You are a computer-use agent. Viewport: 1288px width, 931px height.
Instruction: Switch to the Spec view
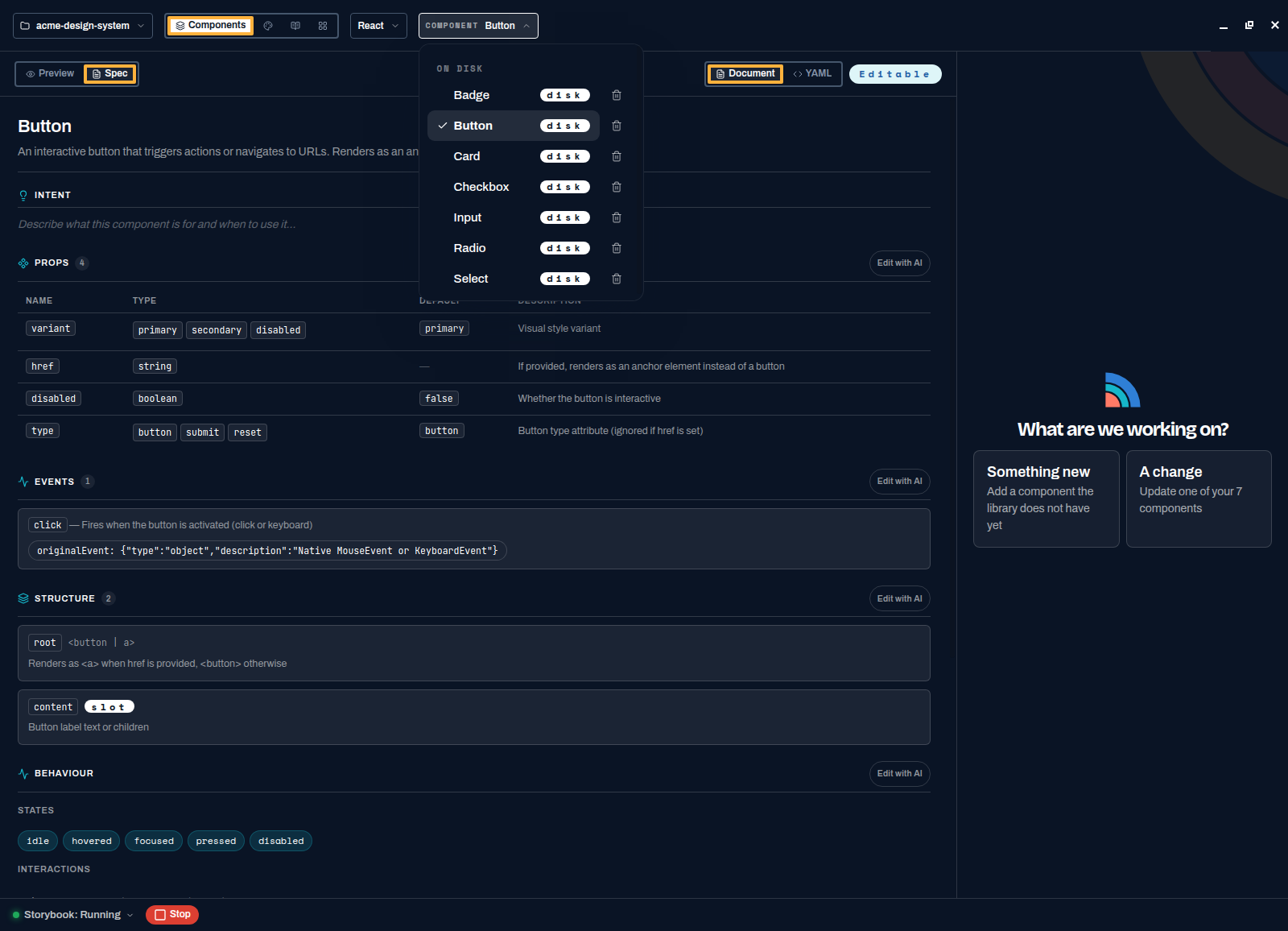(x=110, y=73)
